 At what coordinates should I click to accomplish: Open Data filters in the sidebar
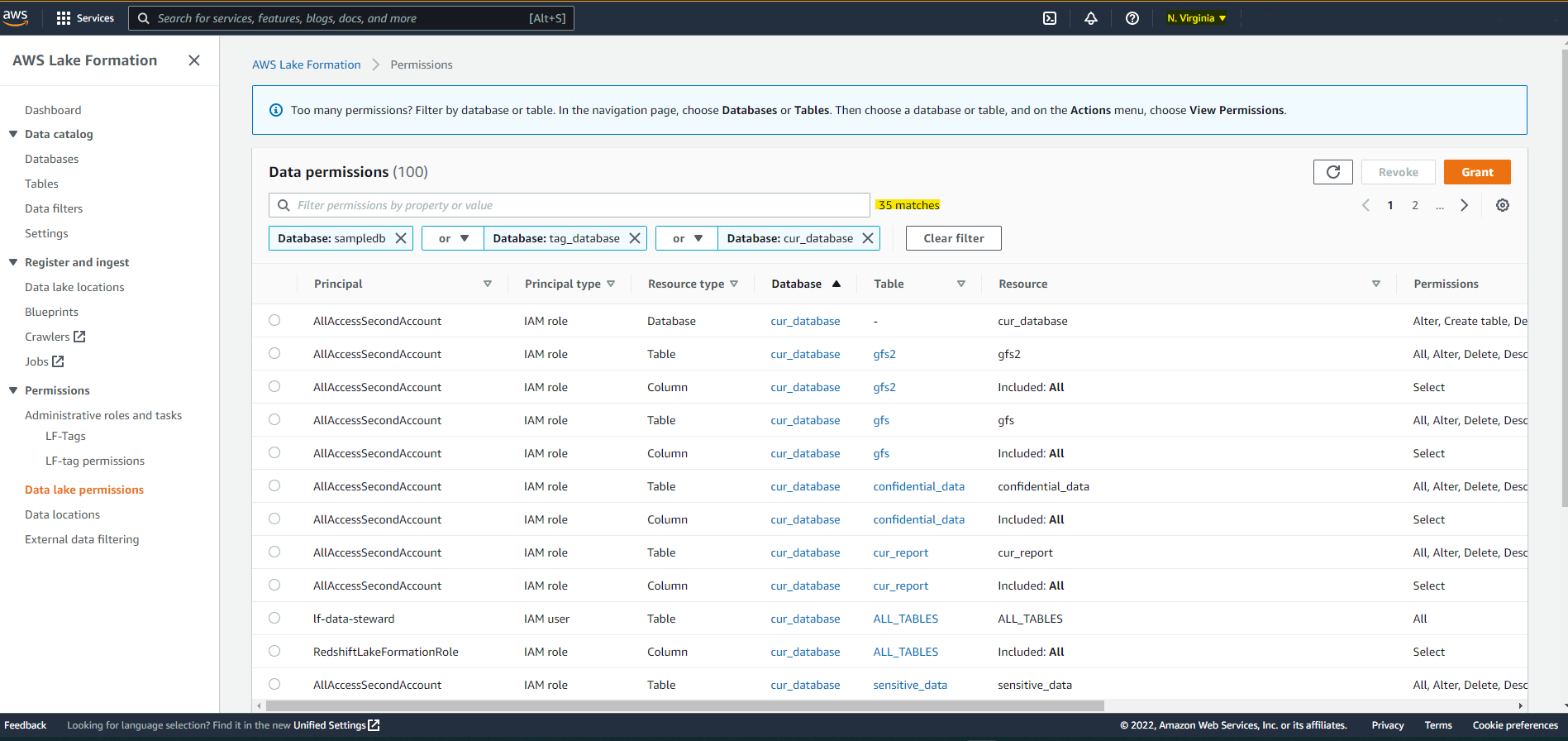pyautogui.click(x=54, y=208)
